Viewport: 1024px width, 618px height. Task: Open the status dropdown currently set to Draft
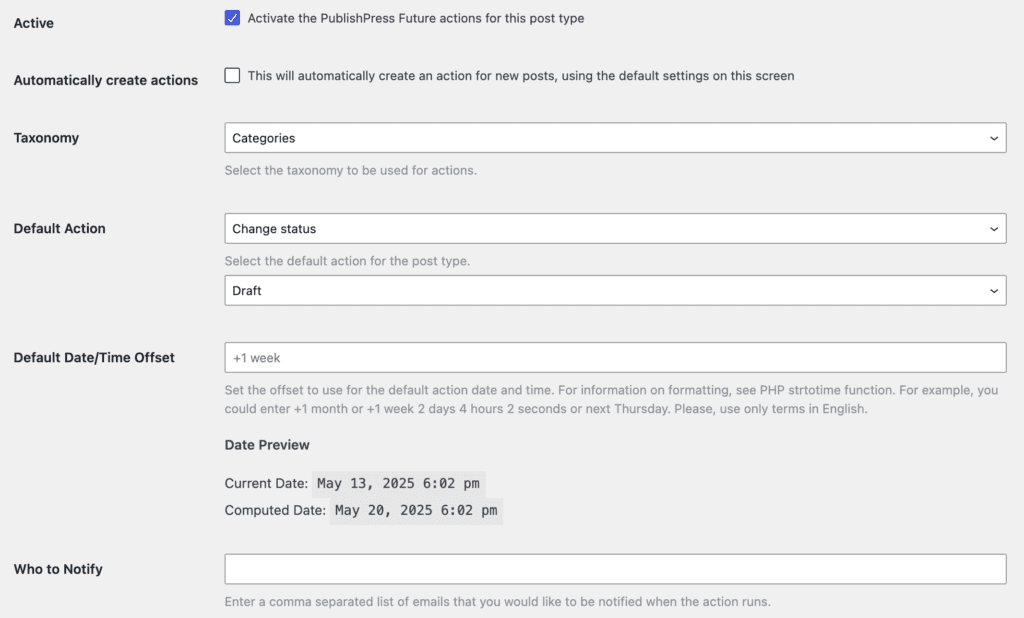click(614, 290)
